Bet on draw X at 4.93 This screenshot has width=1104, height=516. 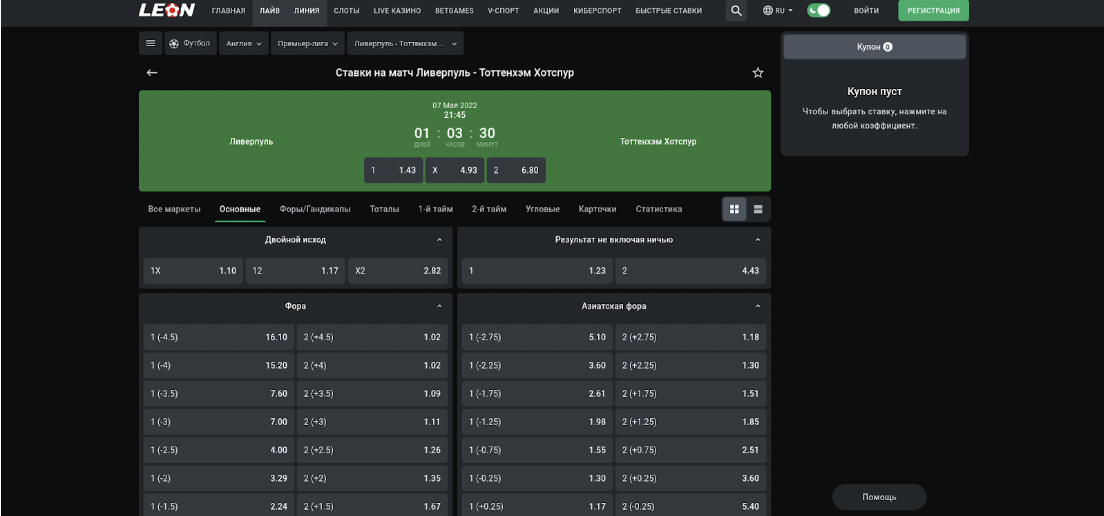coord(454,170)
